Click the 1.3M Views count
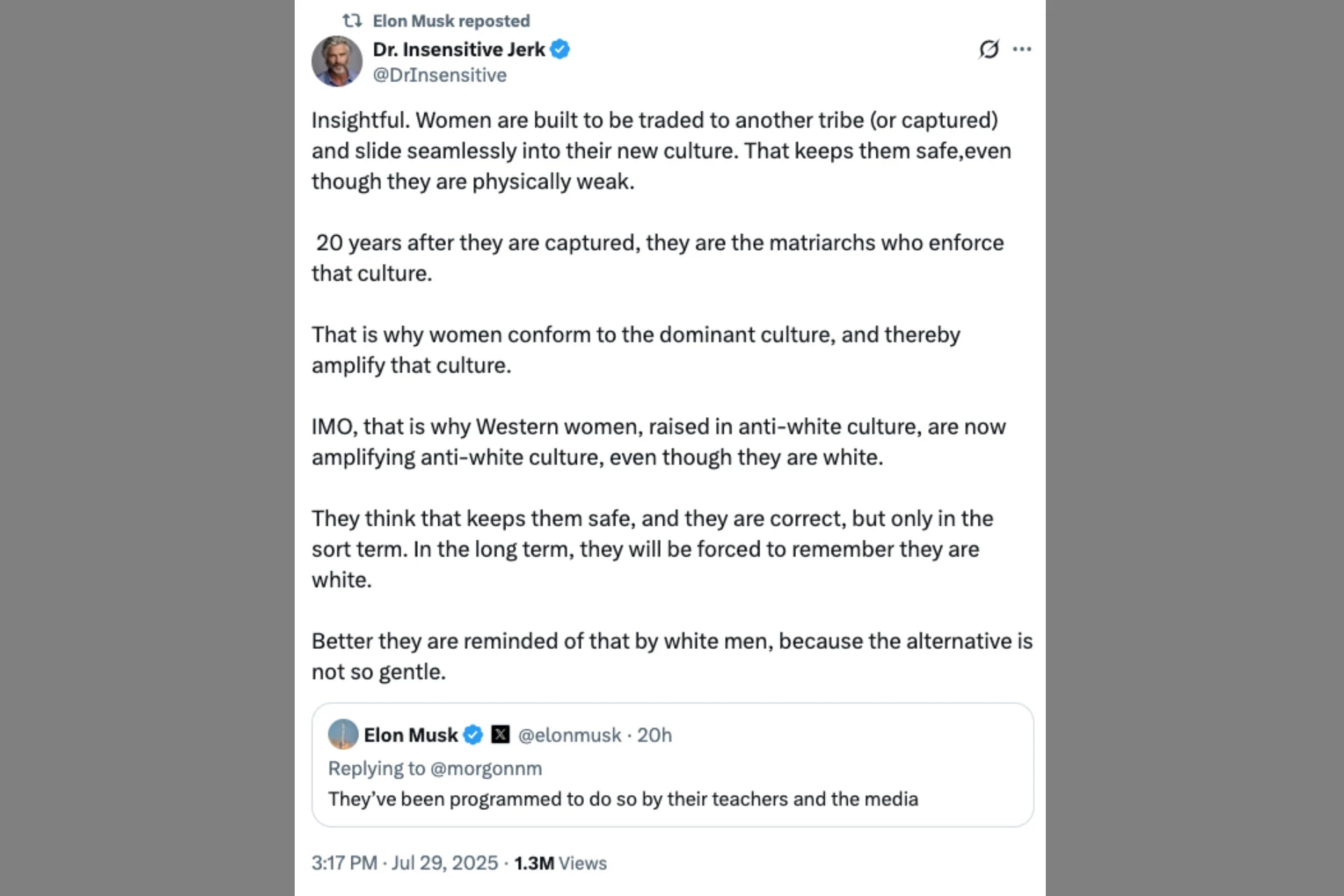1344x896 pixels. click(x=560, y=863)
